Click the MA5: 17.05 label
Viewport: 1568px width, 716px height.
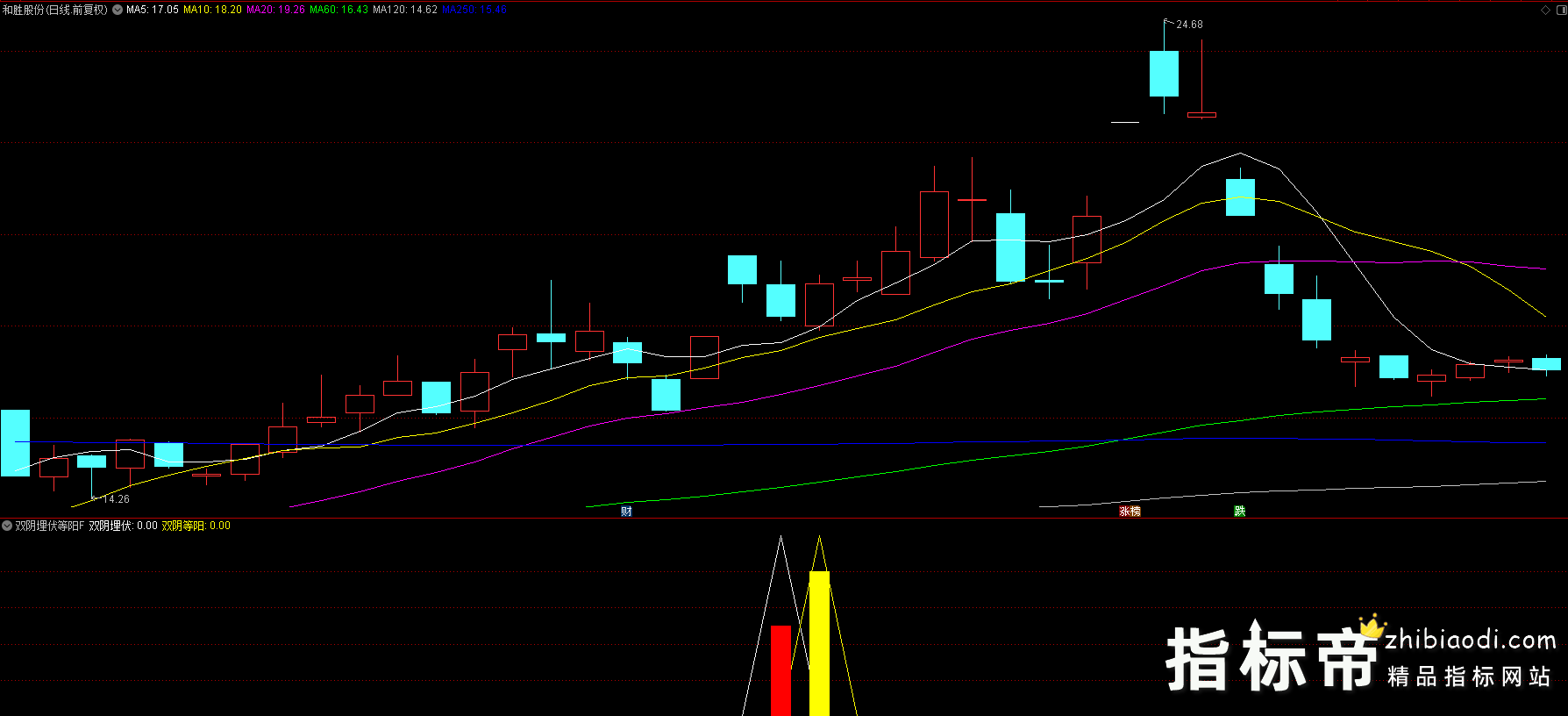pyautogui.click(x=153, y=10)
